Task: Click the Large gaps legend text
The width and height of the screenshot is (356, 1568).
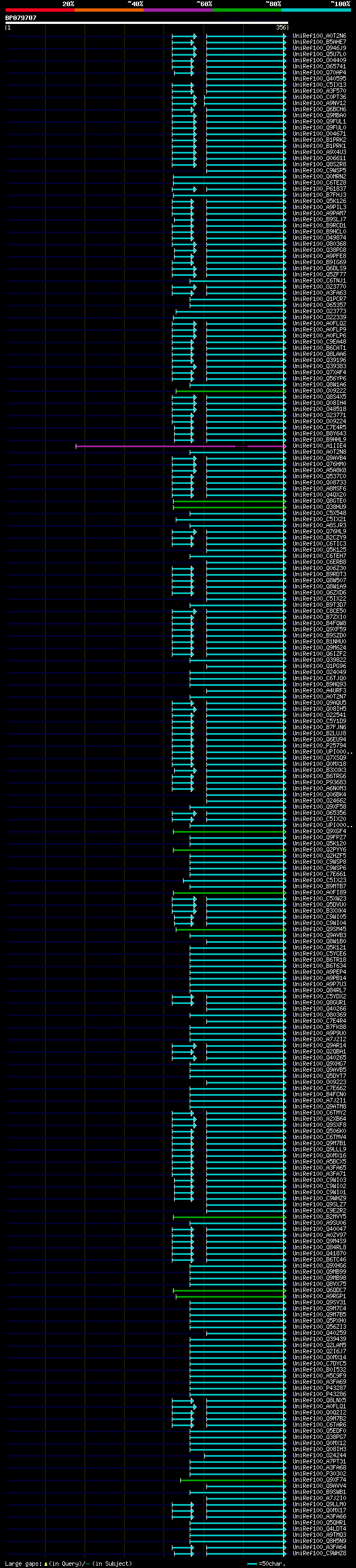Action: point(68,1563)
